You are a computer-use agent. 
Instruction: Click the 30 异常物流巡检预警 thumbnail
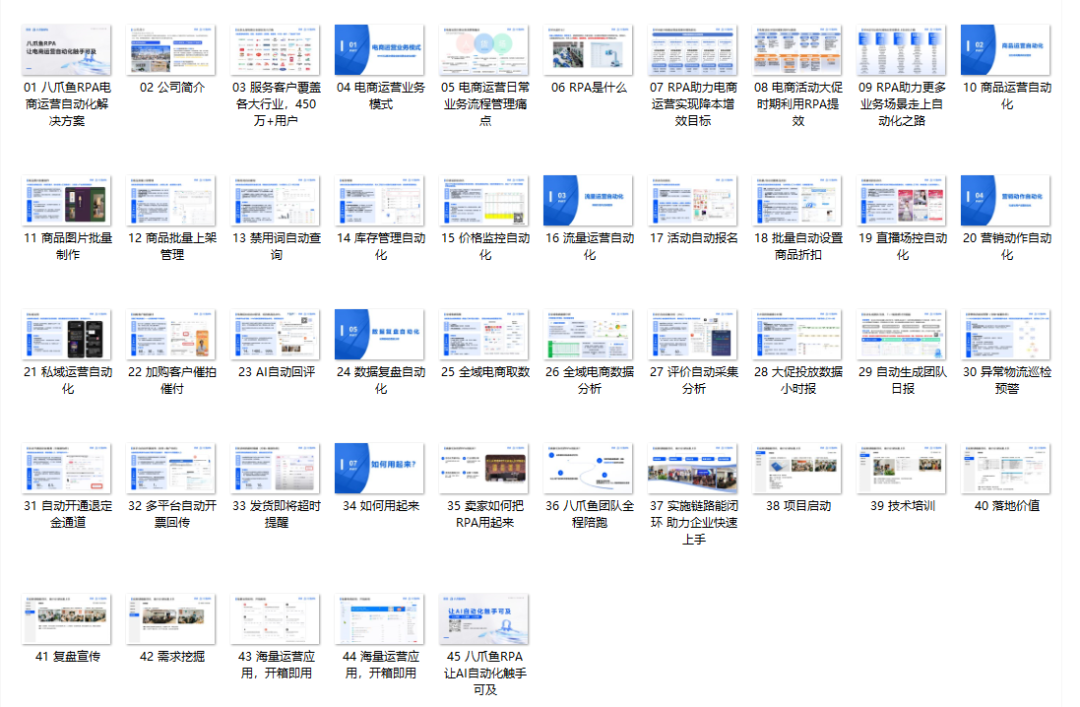[x=1006, y=334]
